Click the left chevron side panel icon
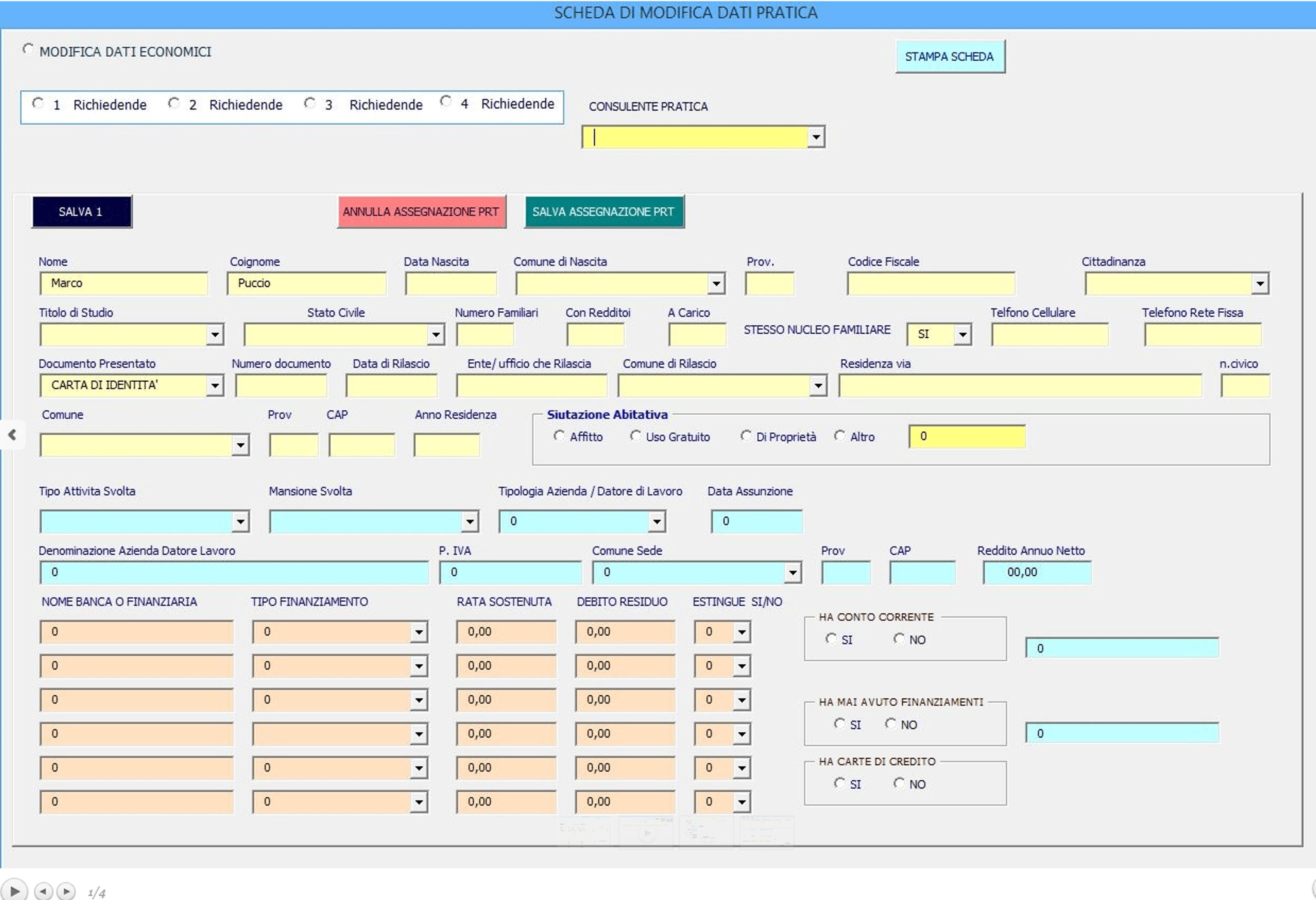This screenshot has height=900, width=1316. point(12,435)
